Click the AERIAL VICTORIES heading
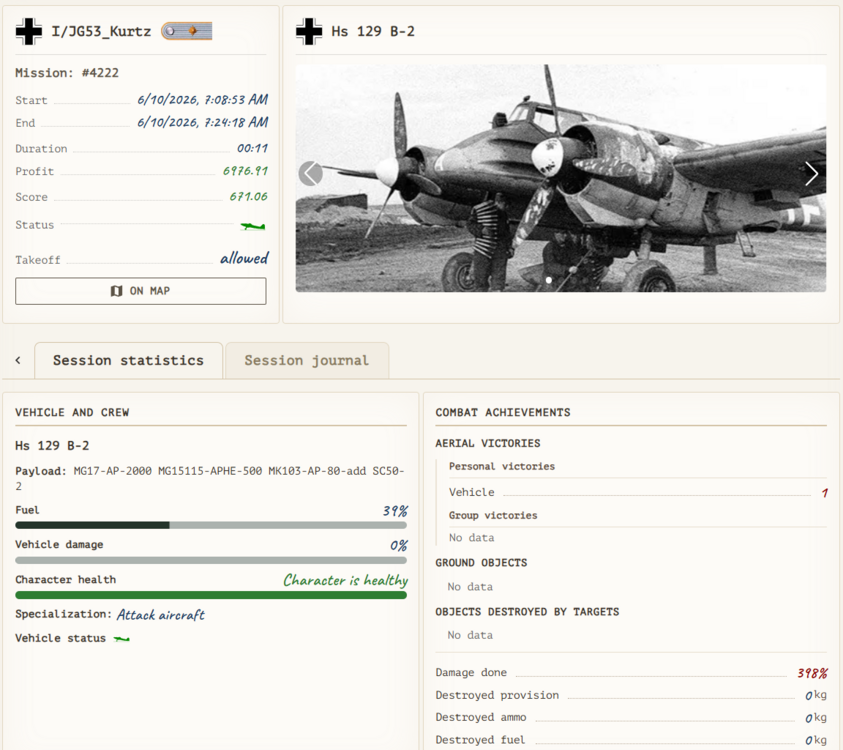 pyautogui.click(x=488, y=443)
